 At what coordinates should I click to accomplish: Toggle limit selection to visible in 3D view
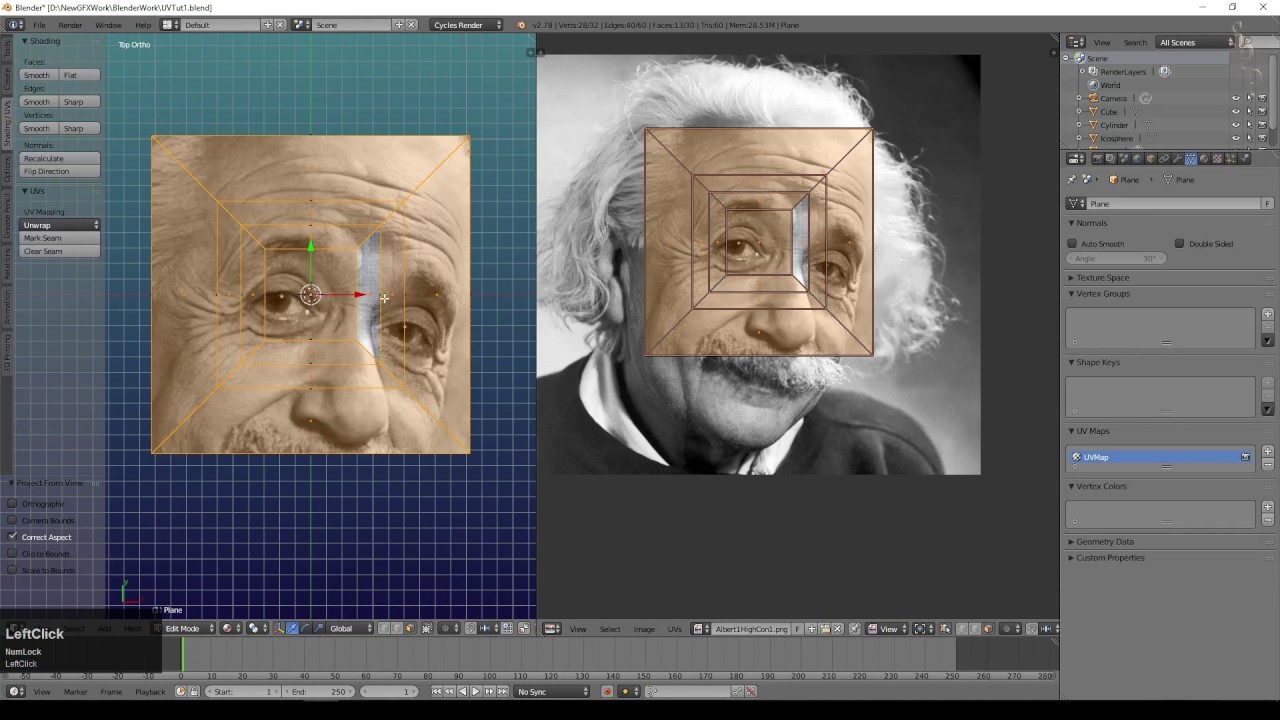[x=426, y=629]
